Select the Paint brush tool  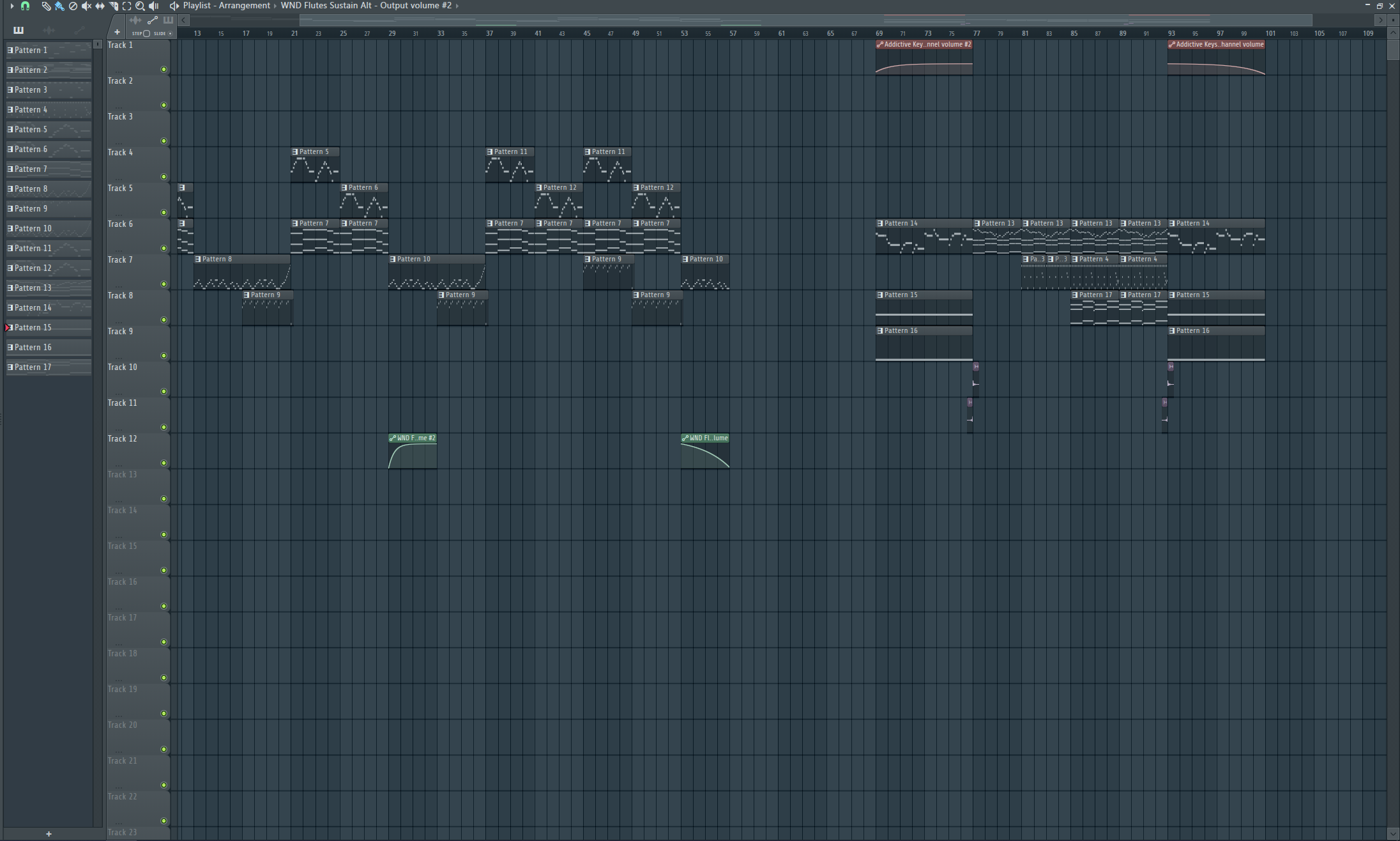[x=59, y=6]
